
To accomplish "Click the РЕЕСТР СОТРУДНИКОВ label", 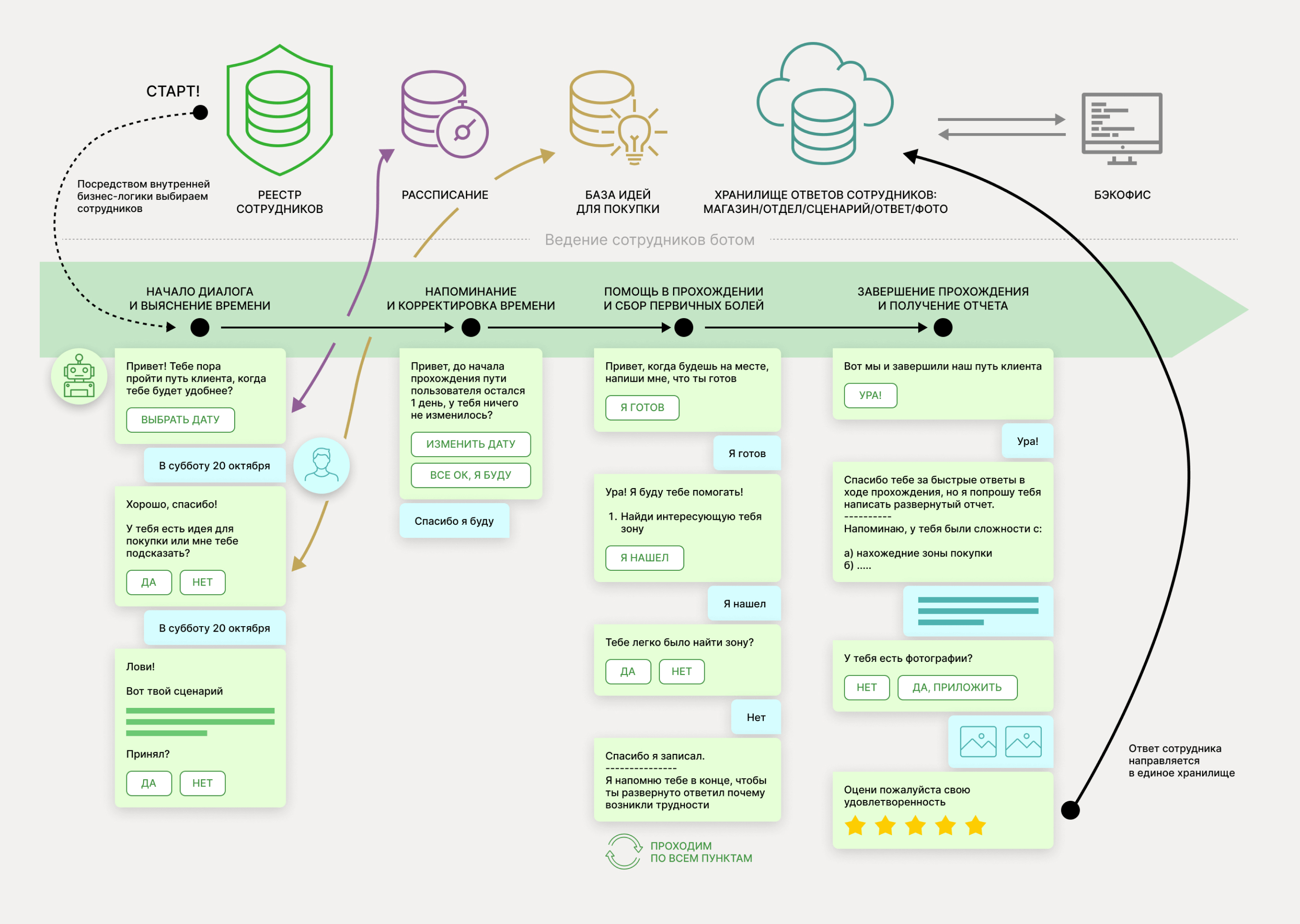I will 279,202.
